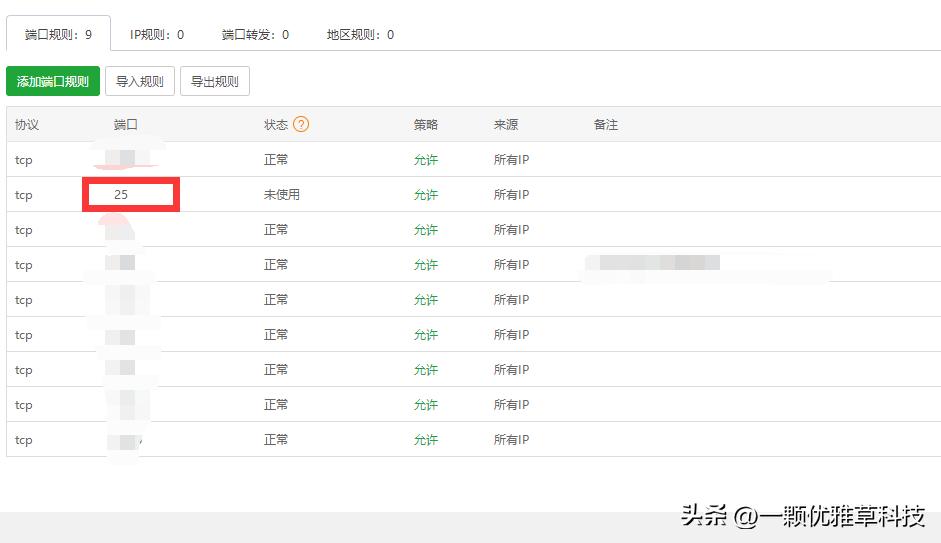Click the 来源 column header
941x543 pixels.
click(x=506, y=124)
